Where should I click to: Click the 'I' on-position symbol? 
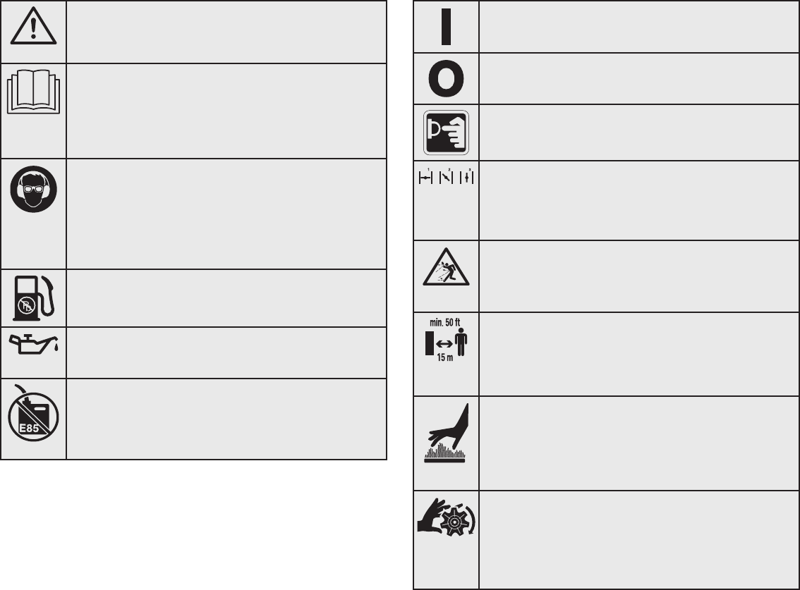click(446, 27)
